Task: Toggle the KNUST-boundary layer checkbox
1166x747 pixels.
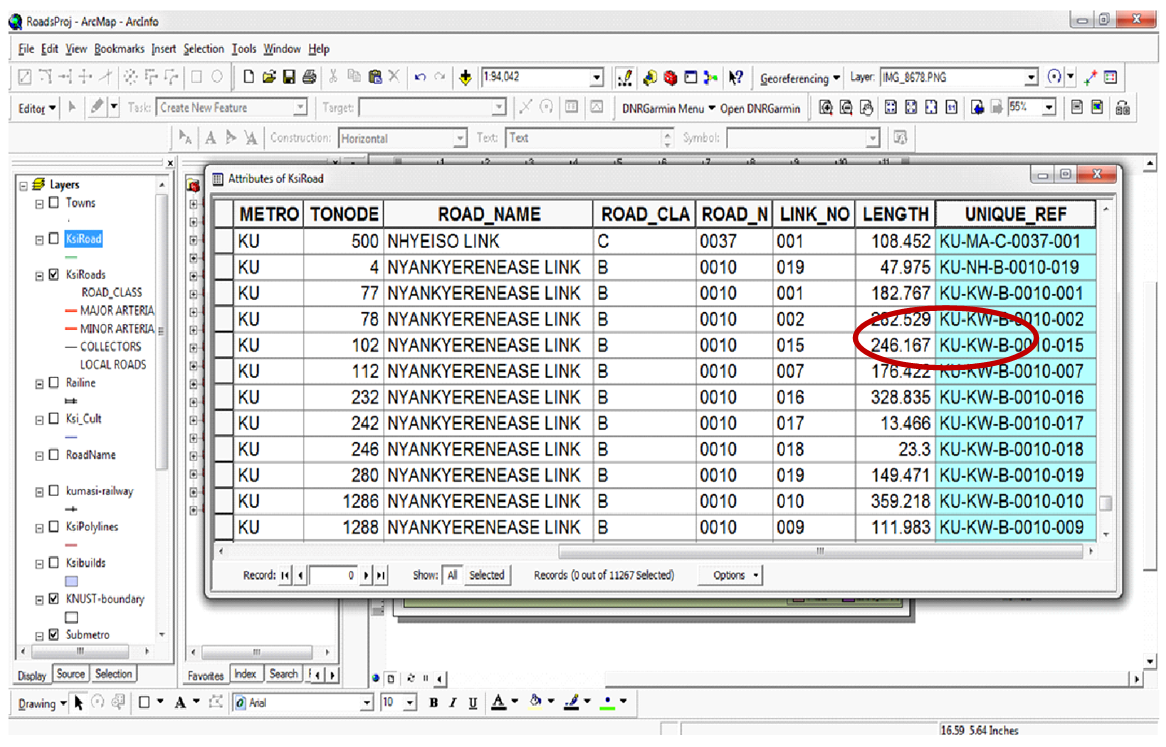Action: pyautogui.click(x=54, y=600)
